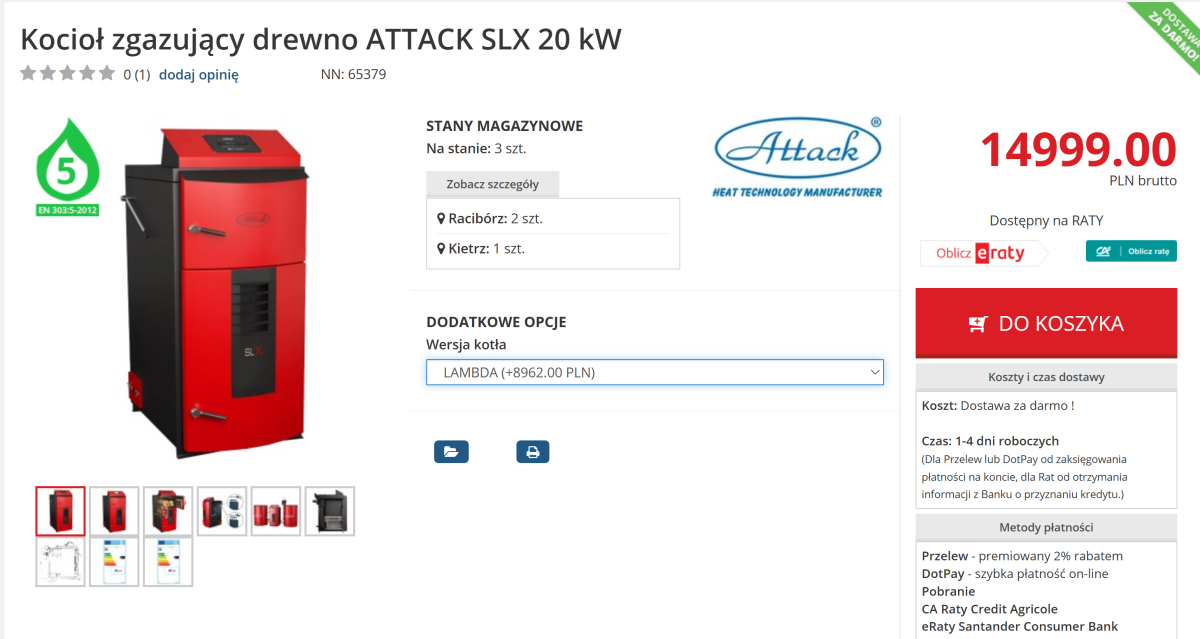Show the thumbnail of boiler with open door
The width and height of the screenshot is (1200, 639).
[x=168, y=511]
